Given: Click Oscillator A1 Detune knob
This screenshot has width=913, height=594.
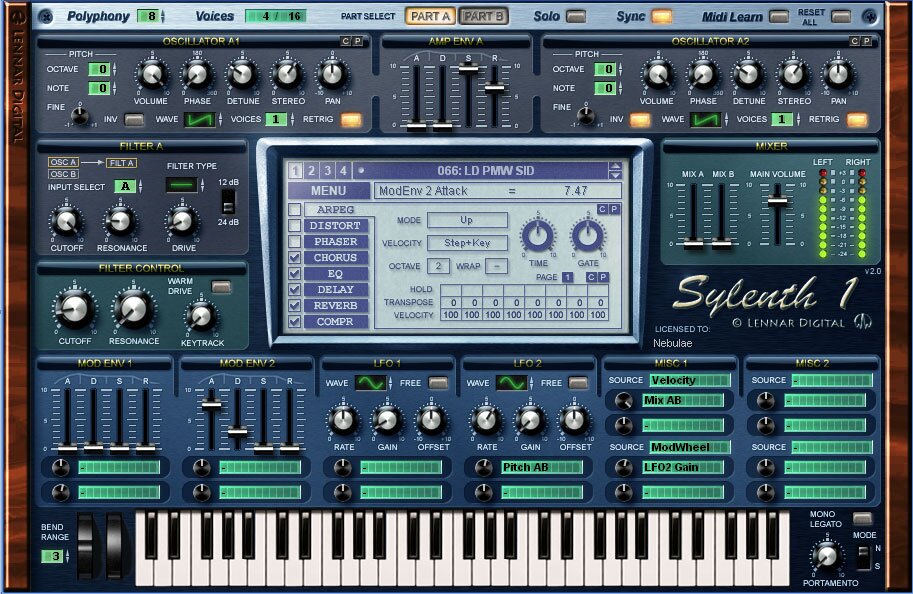Looking at the screenshot, I should coord(242,75).
